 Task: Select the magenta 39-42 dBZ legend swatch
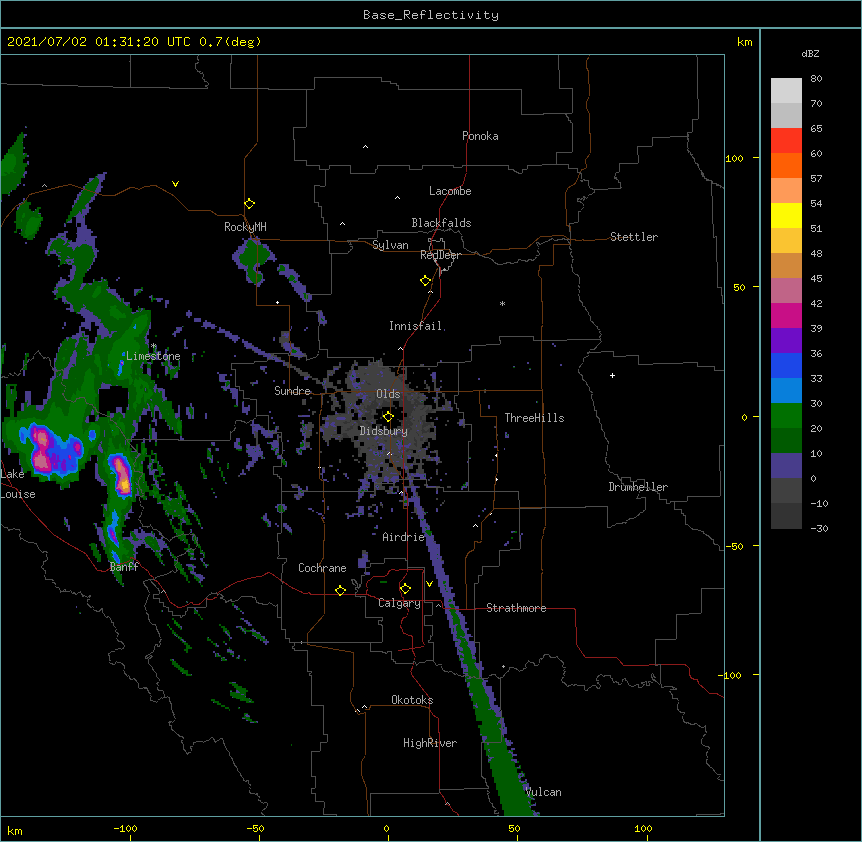point(786,315)
